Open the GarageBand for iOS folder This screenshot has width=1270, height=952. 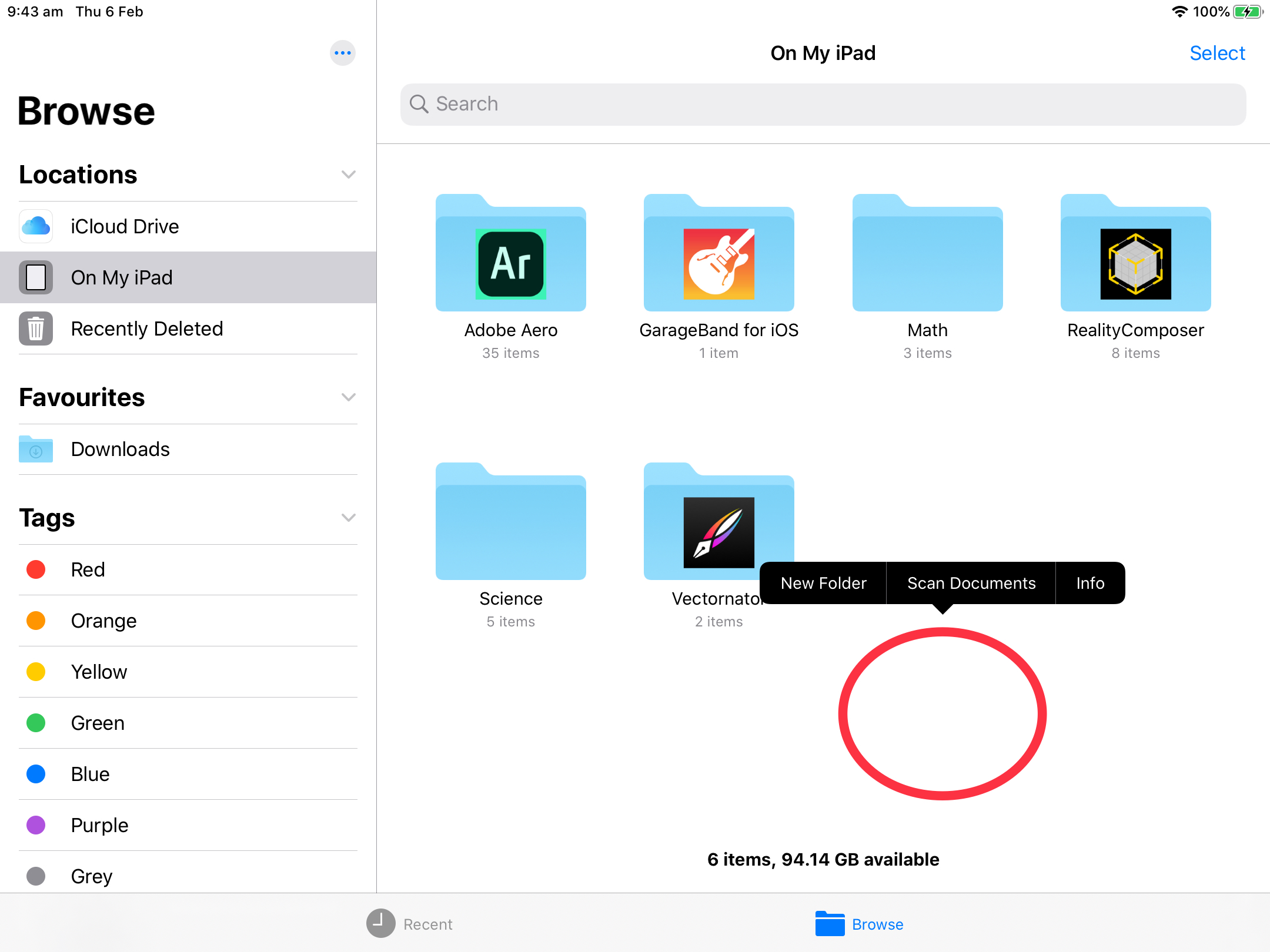tap(719, 253)
